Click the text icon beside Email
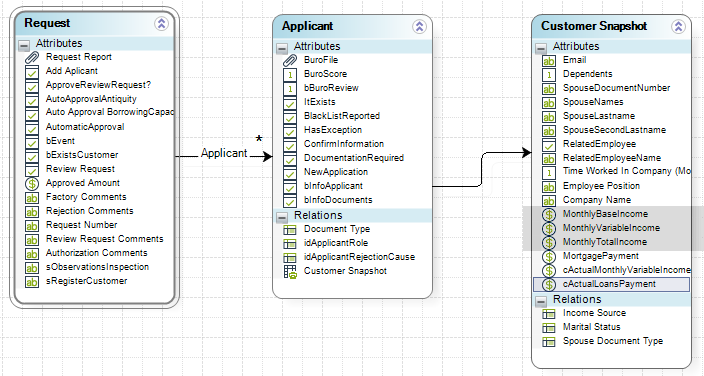The width and height of the screenshot is (704, 376). (549, 61)
